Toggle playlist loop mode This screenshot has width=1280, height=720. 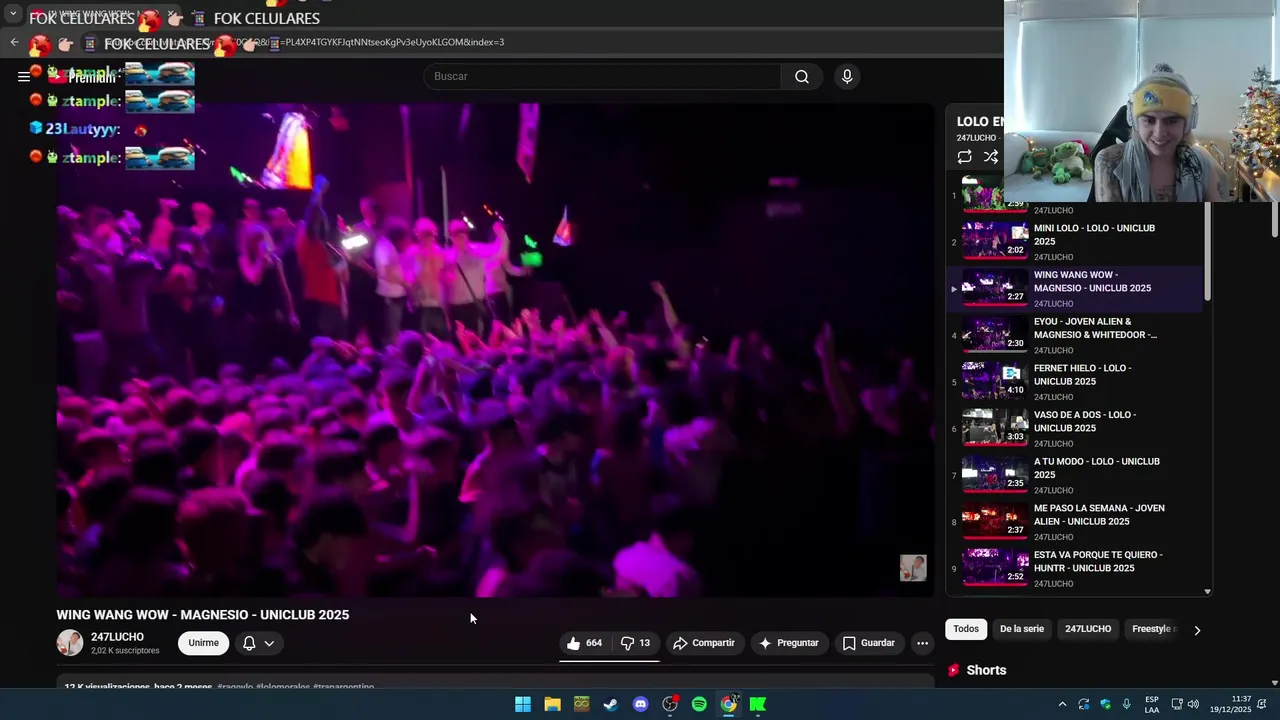point(964,157)
